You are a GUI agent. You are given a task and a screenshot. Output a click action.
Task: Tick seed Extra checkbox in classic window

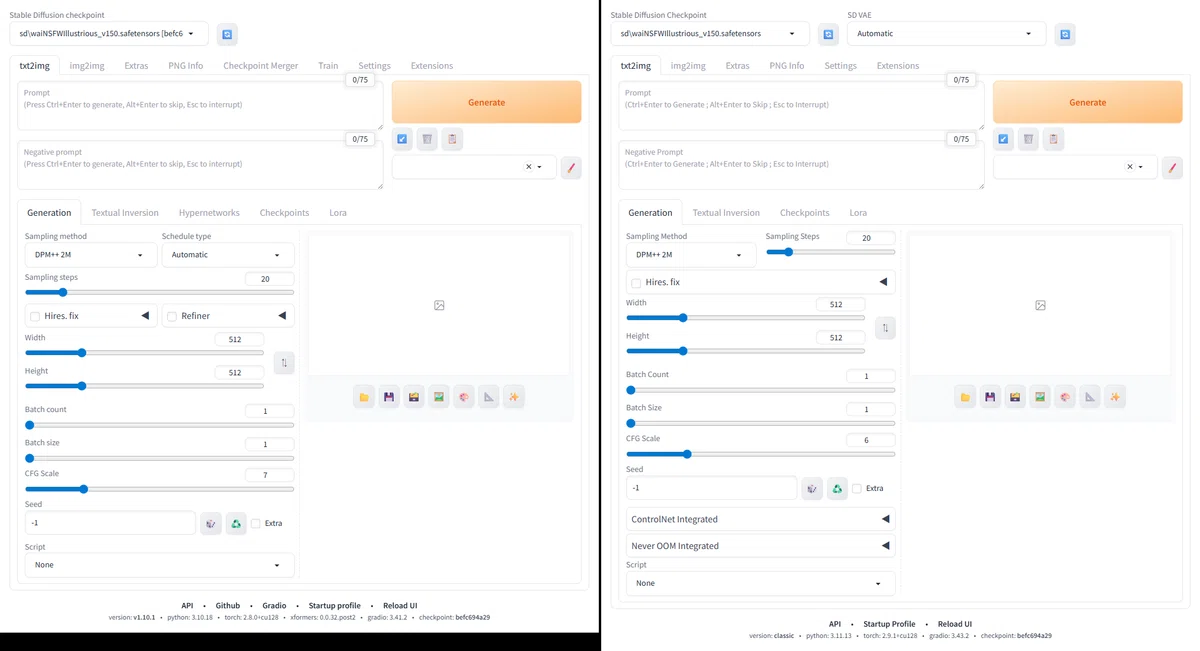(x=857, y=488)
